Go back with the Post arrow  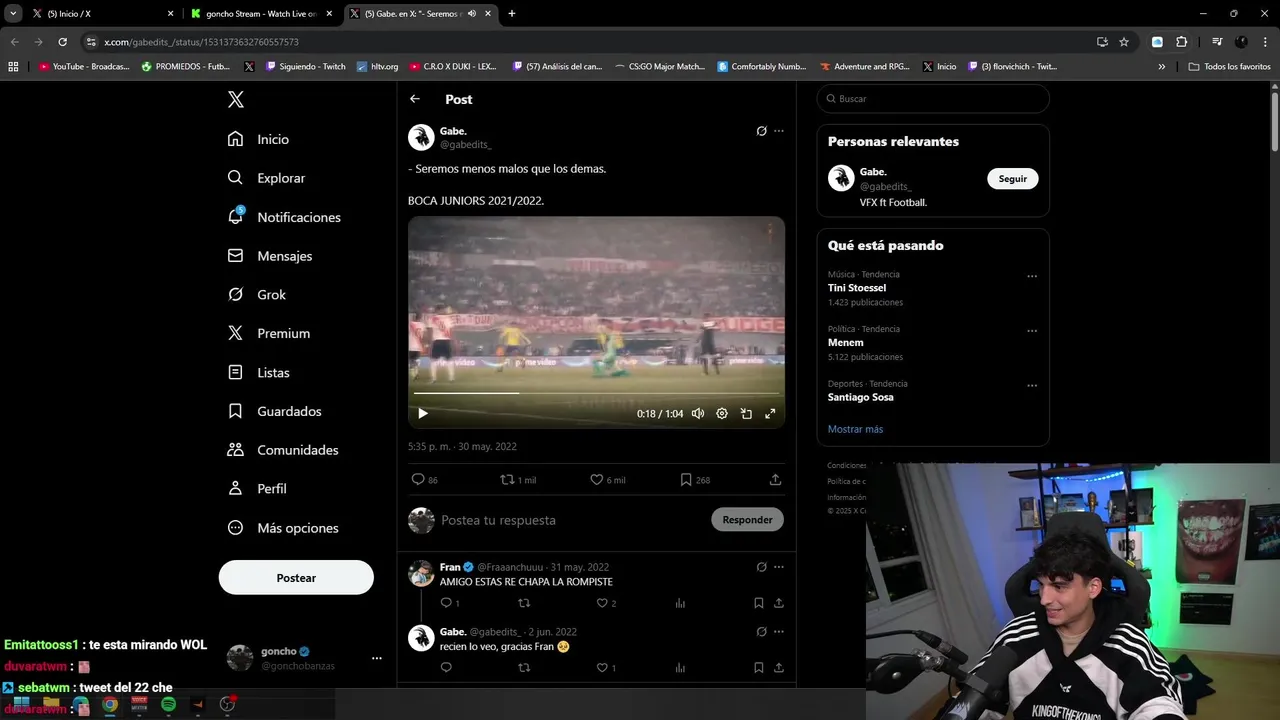[415, 99]
